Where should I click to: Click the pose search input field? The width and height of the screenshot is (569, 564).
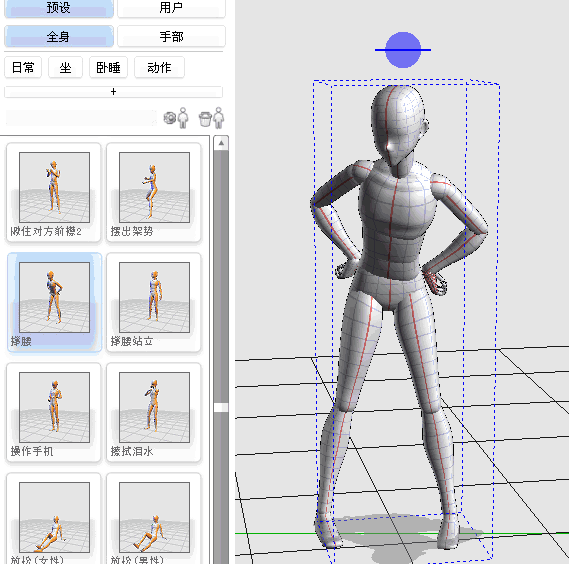tap(82, 118)
